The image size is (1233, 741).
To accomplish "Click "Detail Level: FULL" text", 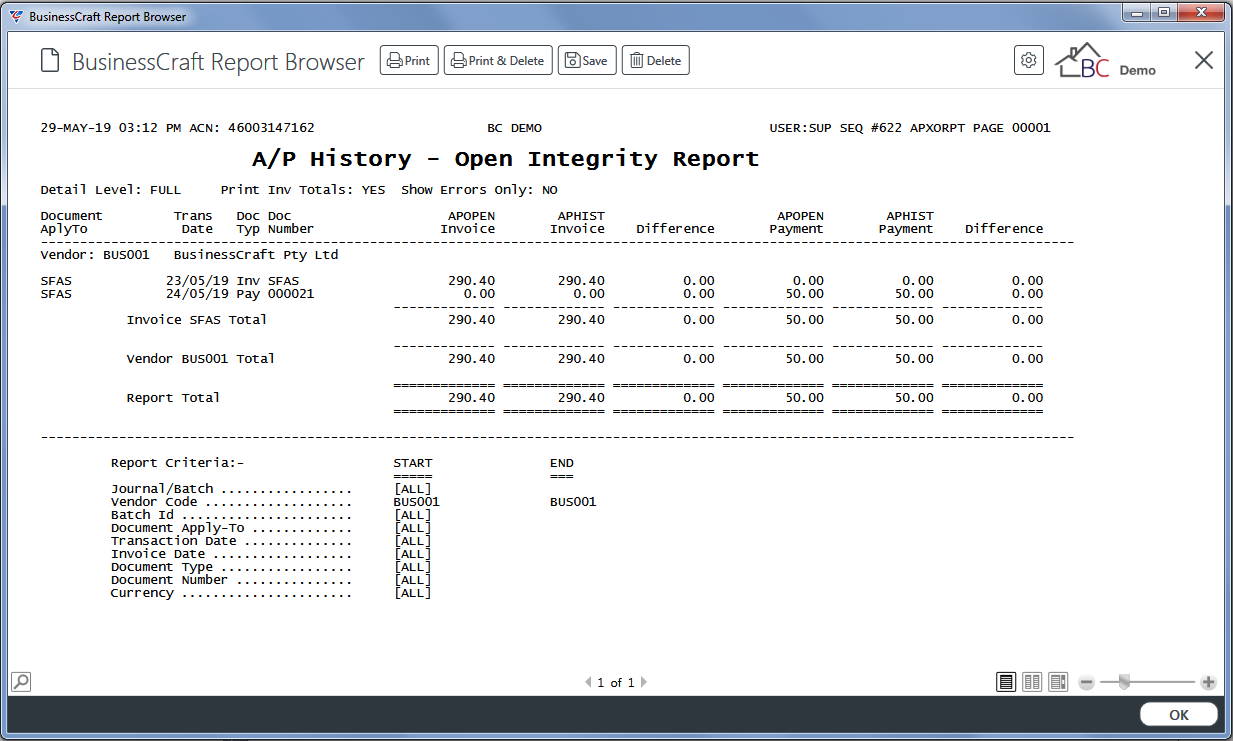I will 111,190.
